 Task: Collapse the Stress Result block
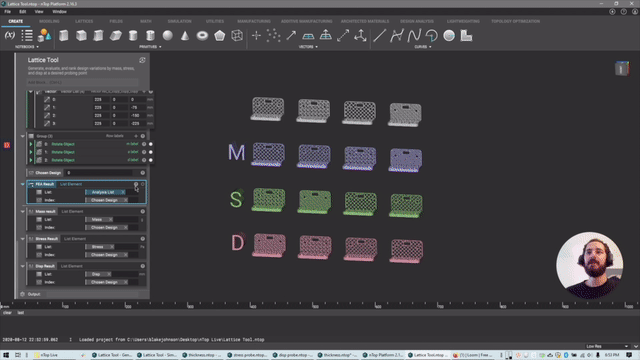22,239
